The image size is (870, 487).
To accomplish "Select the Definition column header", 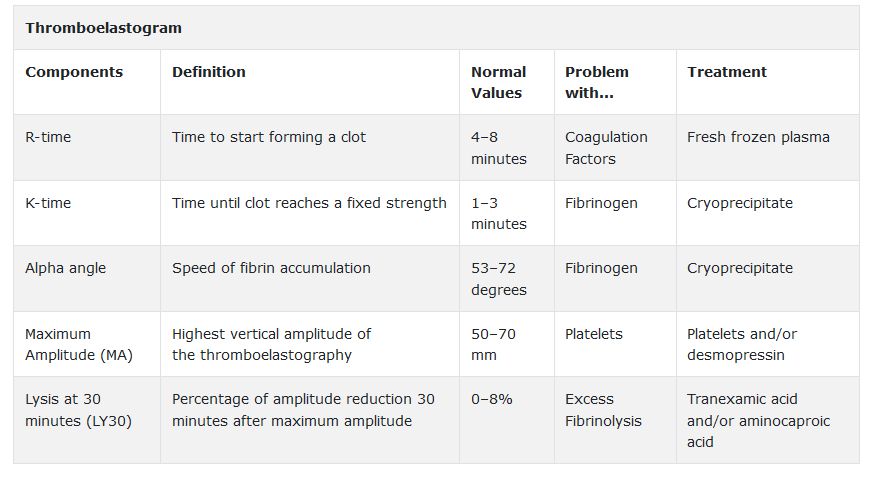I will [x=209, y=72].
